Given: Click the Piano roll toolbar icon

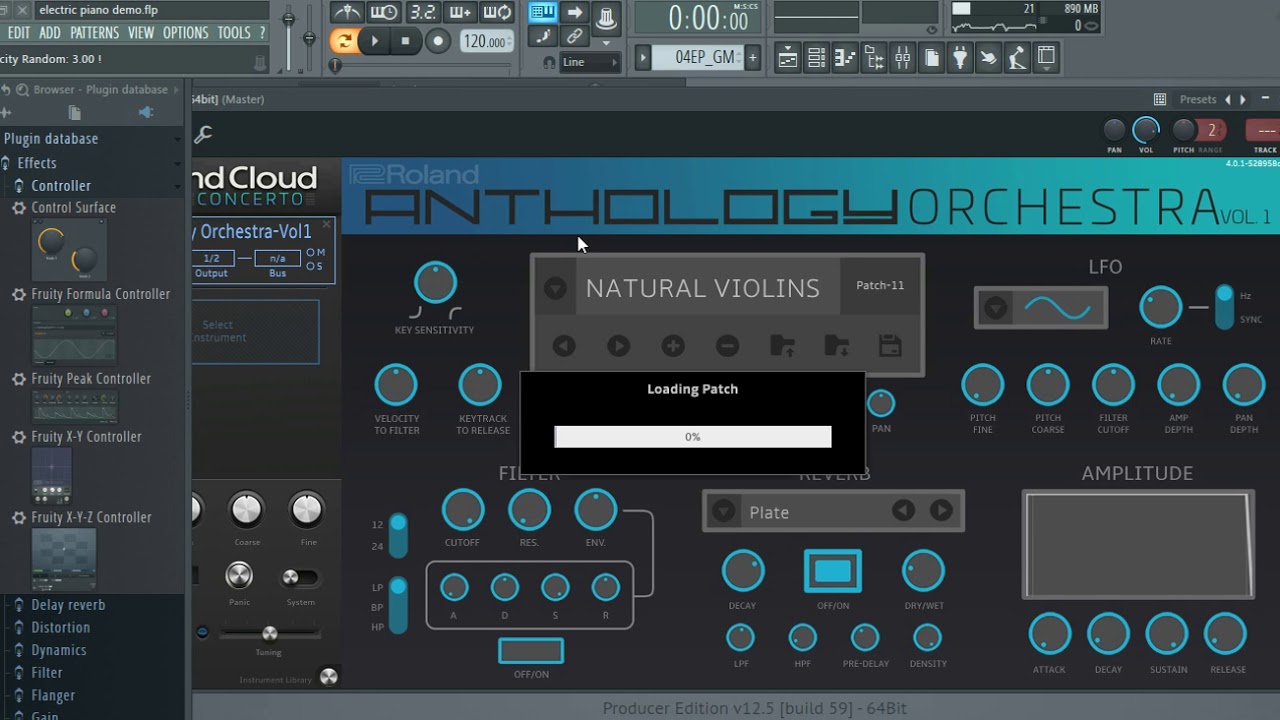Looking at the screenshot, I should [x=845, y=57].
